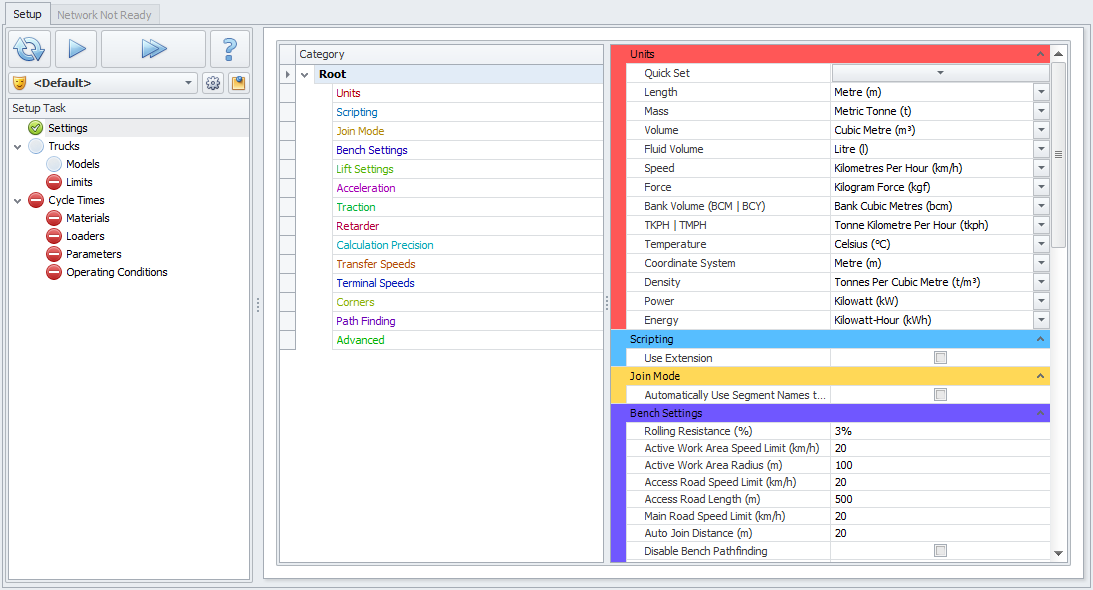The height and width of the screenshot is (590, 1093).
Task: Open the Length unit dropdown
Action: pos(1041,92)
